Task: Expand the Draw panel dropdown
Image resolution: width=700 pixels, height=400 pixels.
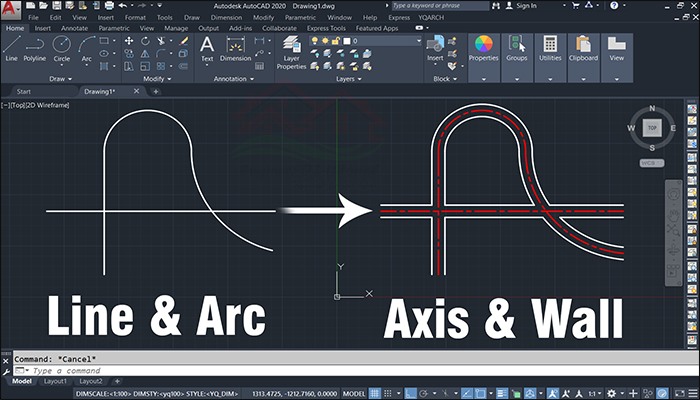Action: click(x=61, y=79)
